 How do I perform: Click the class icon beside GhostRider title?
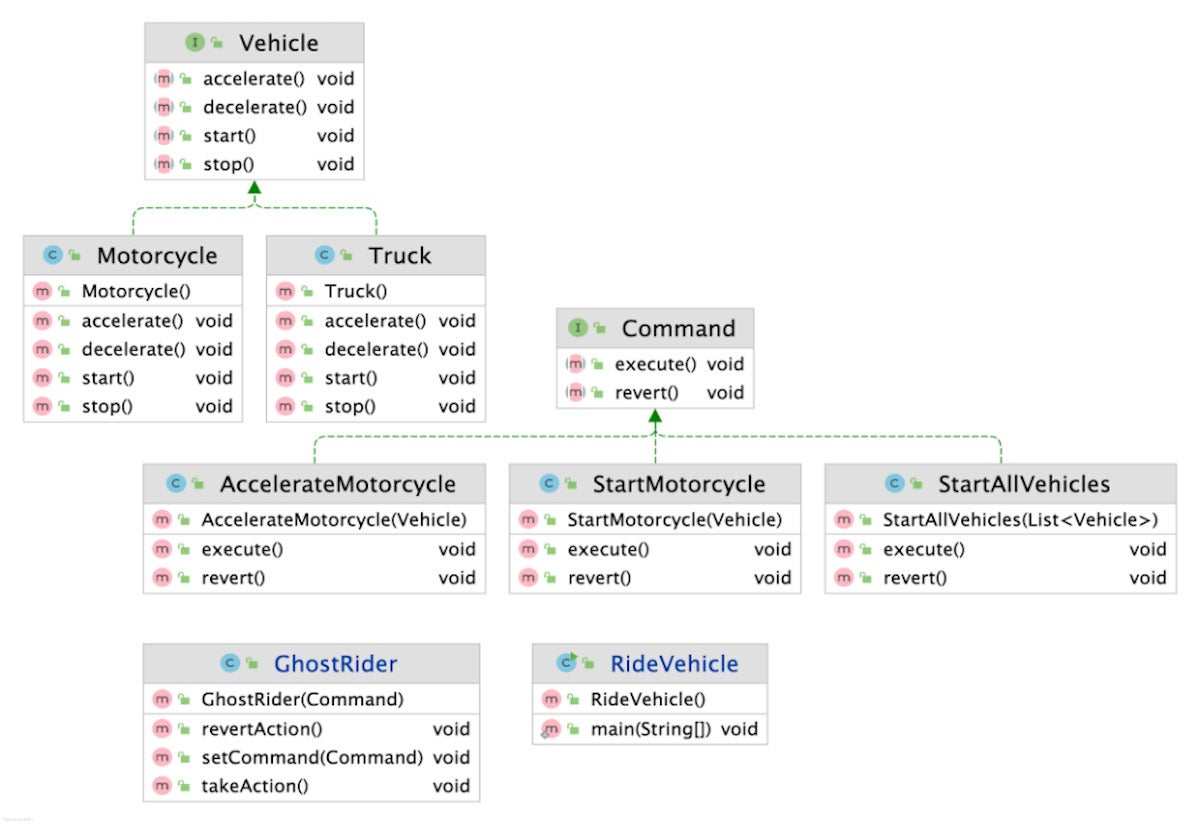pos(230,663)
